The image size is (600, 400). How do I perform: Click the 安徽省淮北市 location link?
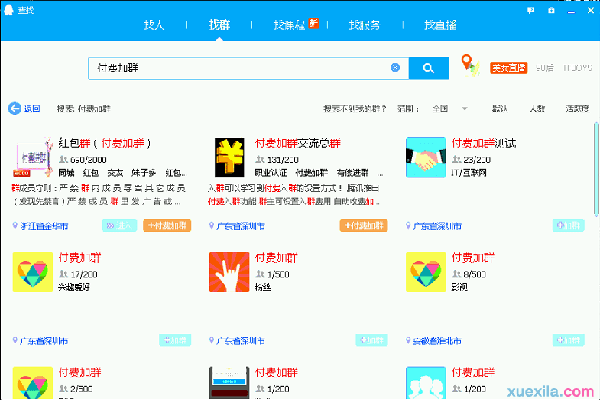coord(437,341)
